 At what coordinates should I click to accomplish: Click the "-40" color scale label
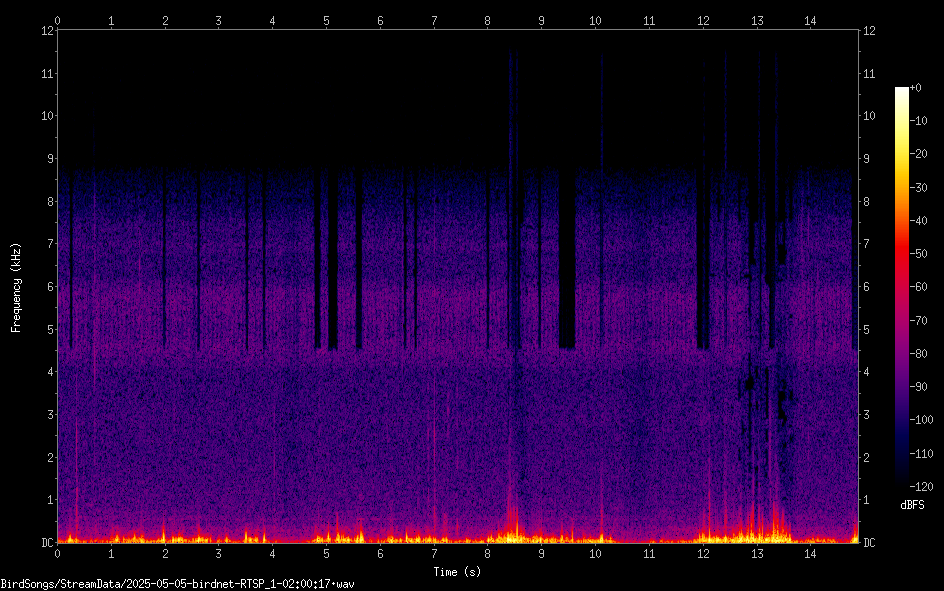[x=919, y=221]
